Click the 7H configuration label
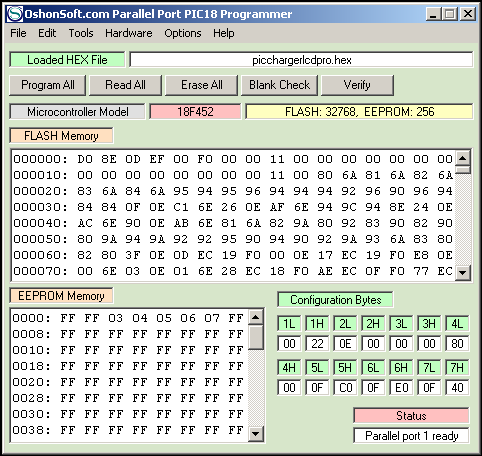 point(457,367)
